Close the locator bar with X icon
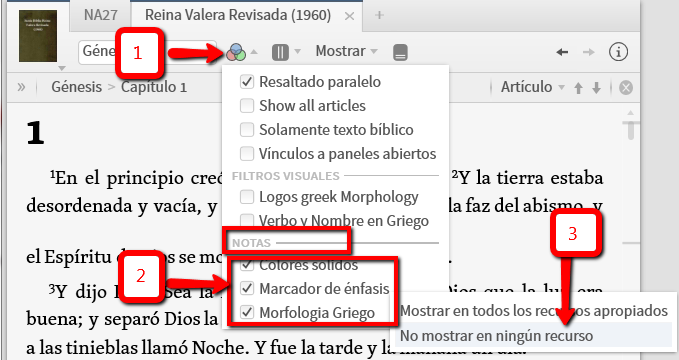The image size is (679, 360). 626,88
